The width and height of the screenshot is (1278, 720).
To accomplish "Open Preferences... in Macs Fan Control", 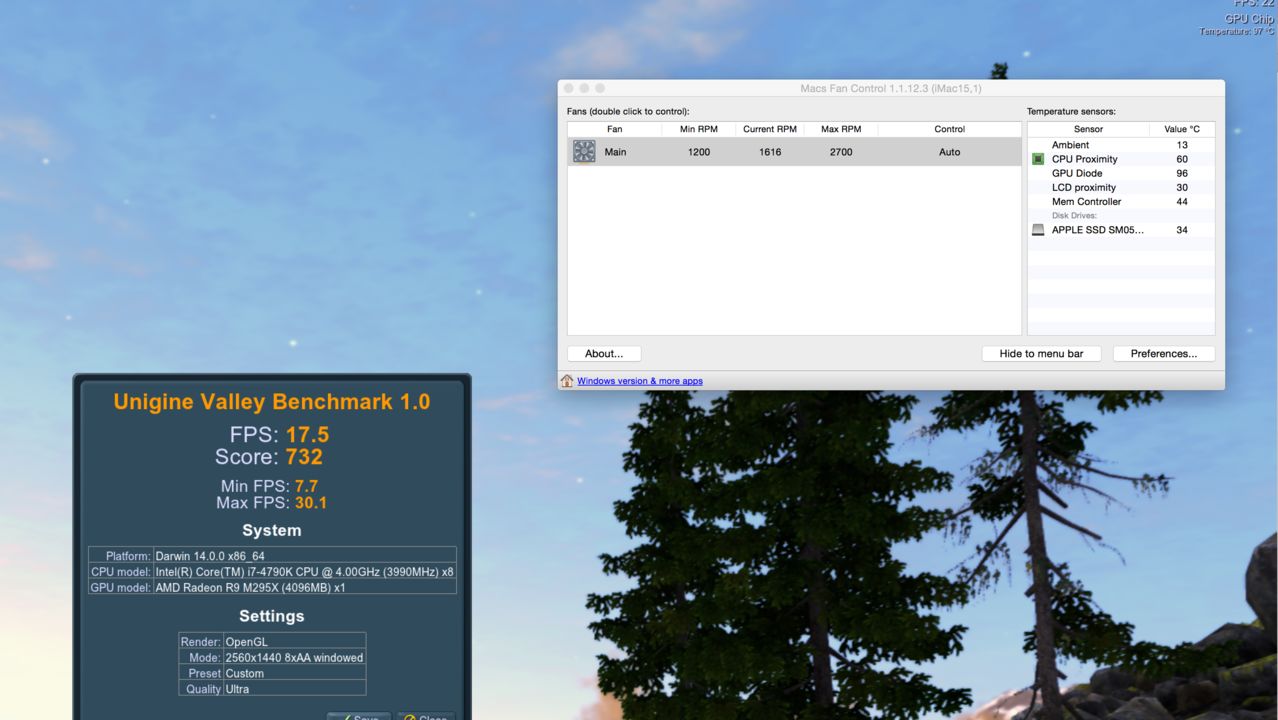I will (x=1163, y=354).
